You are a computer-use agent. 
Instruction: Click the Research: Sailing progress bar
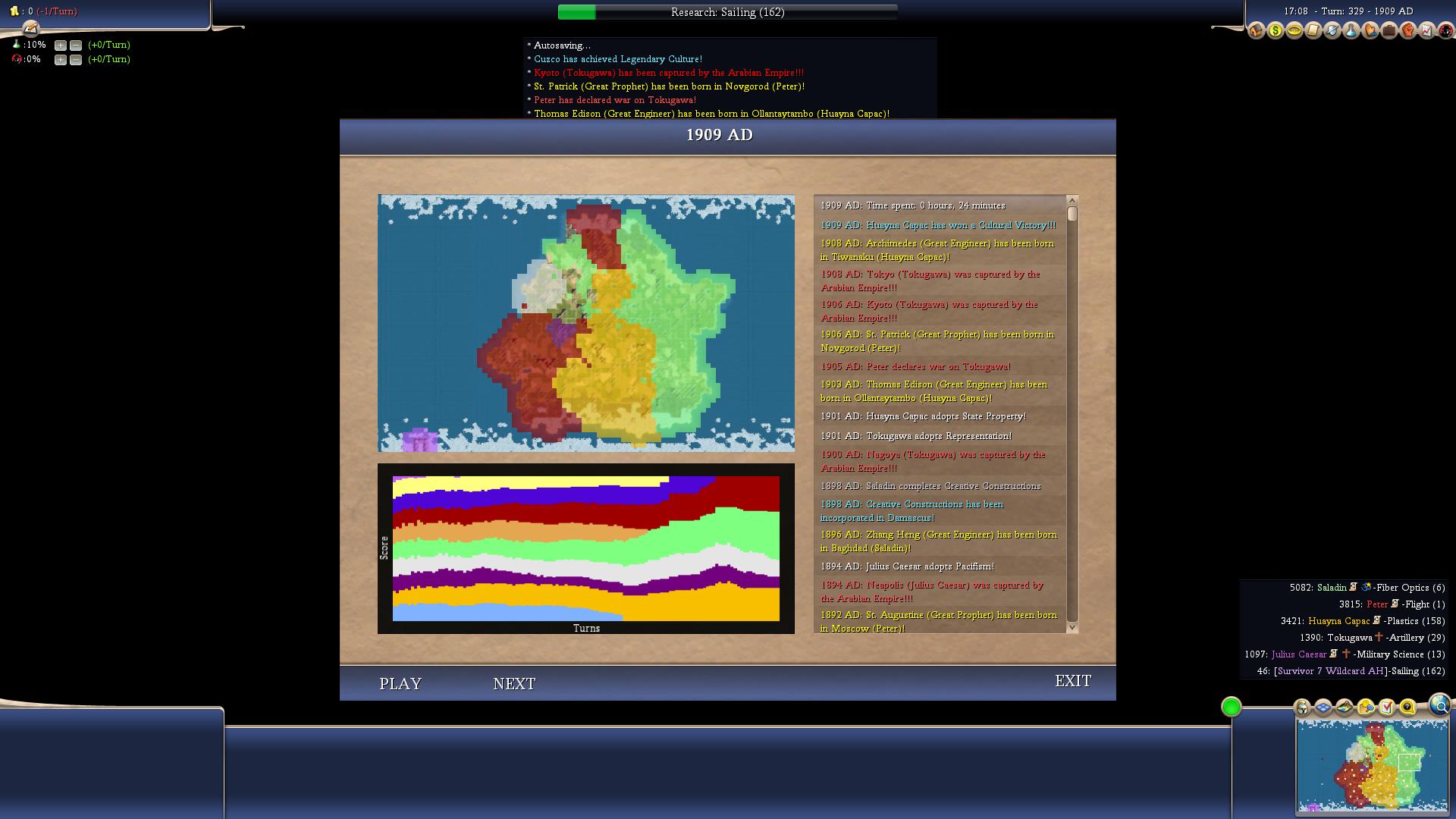point(727,12)
